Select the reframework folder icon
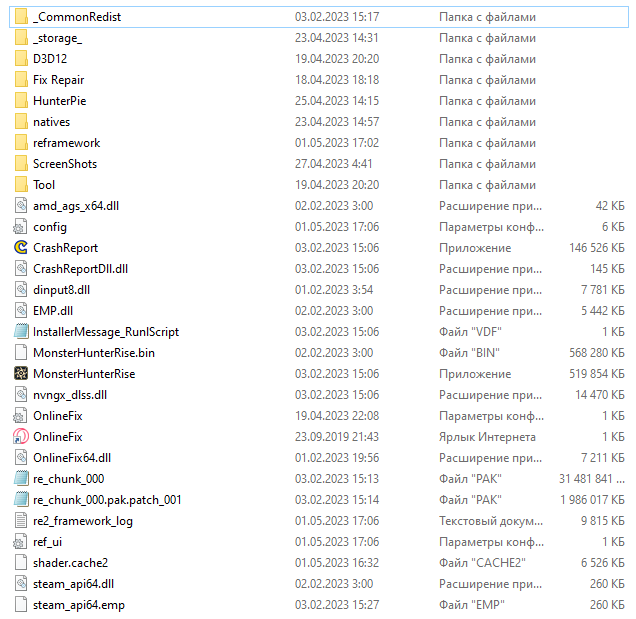 pyautogui.click(x=21, y=143)
